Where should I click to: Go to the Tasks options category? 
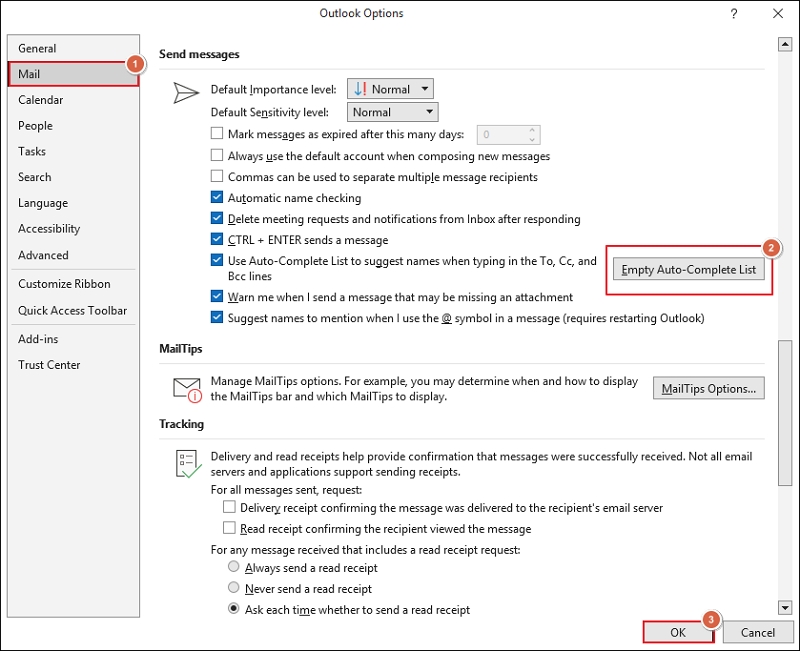click(x=73, y=152)
